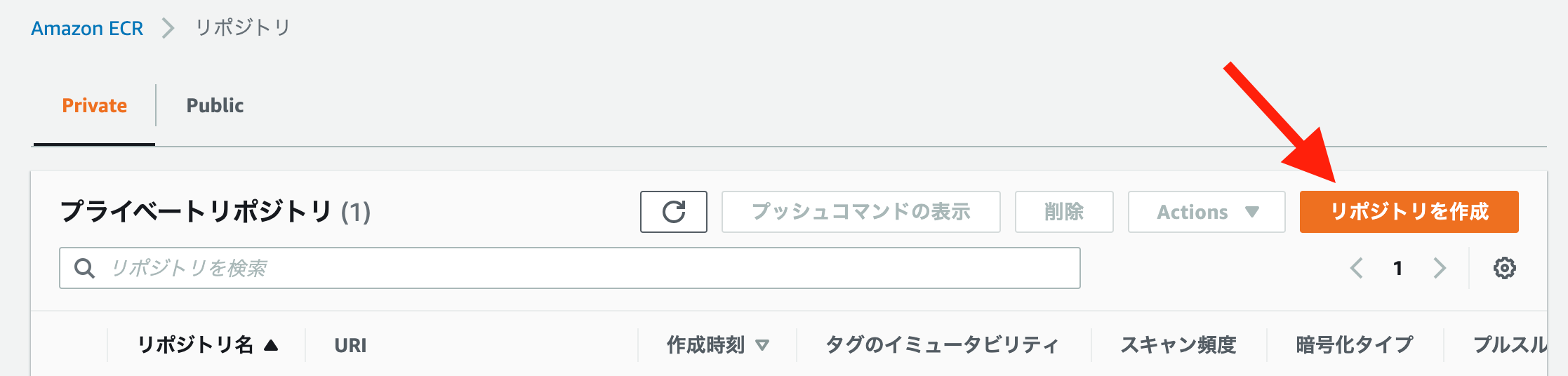1568x376 pixels.
Task: Click リポジトリを作成 button
Action: coord(1409,211)
